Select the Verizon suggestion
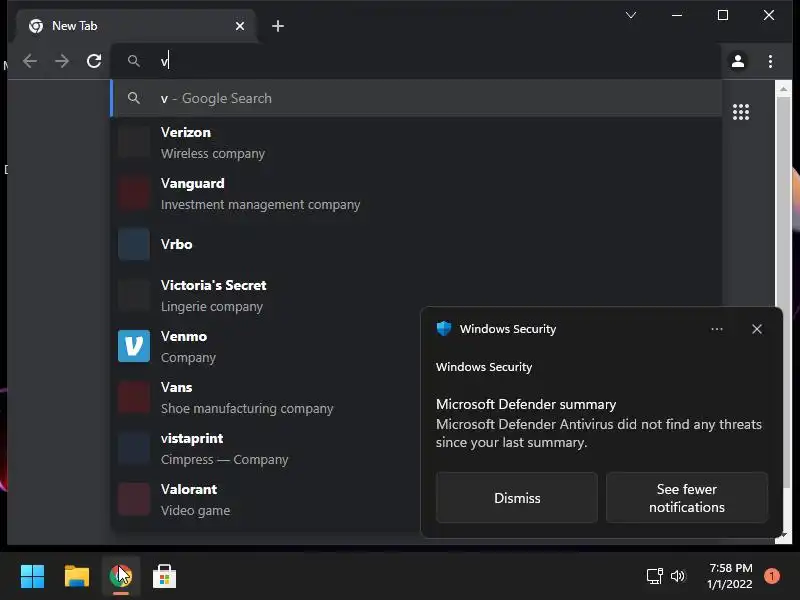The width and height of the screenshot is (800, 600). pos(416,142)
